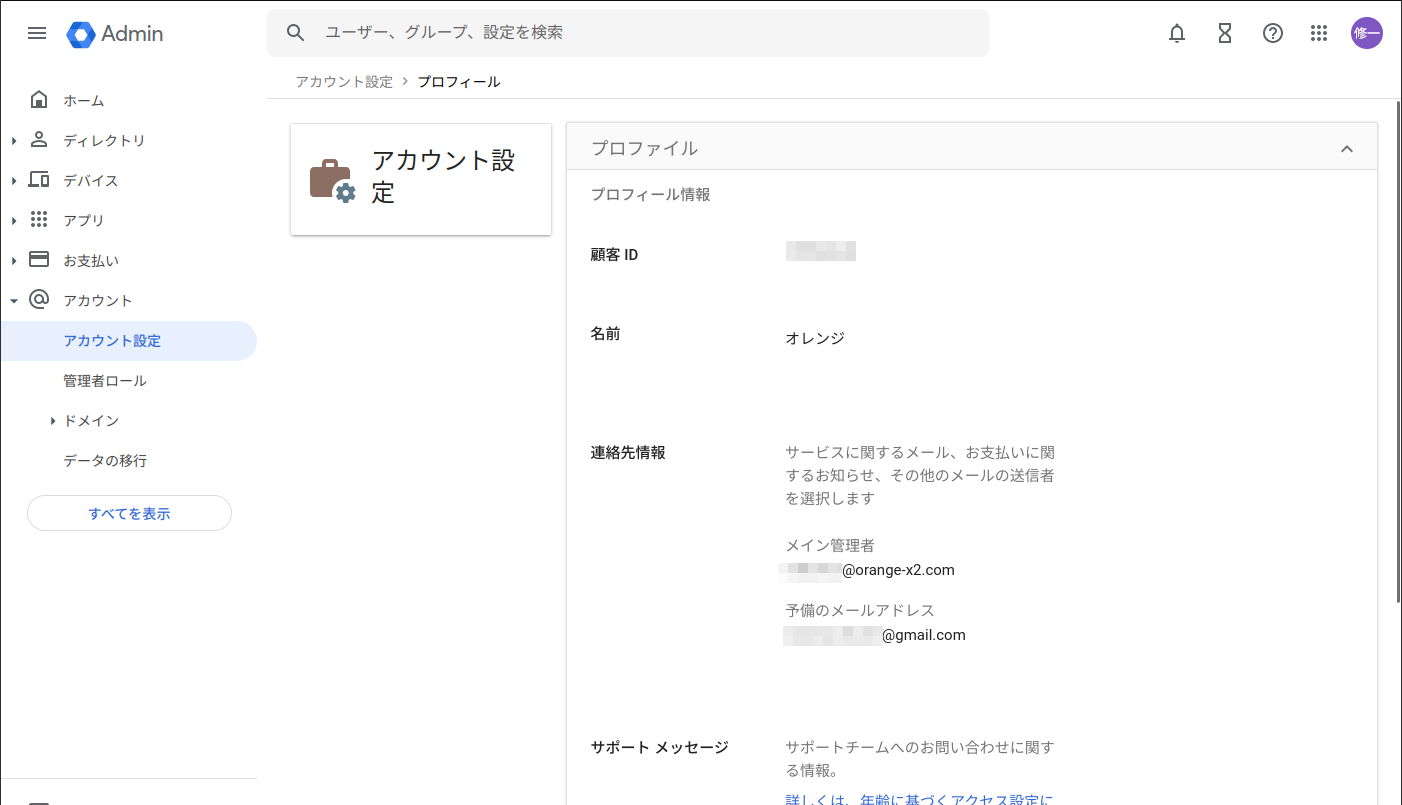Expand the ディレクトリ sidebar section
This screenshot has height=805, width=1402.
[x=14, y=141]
